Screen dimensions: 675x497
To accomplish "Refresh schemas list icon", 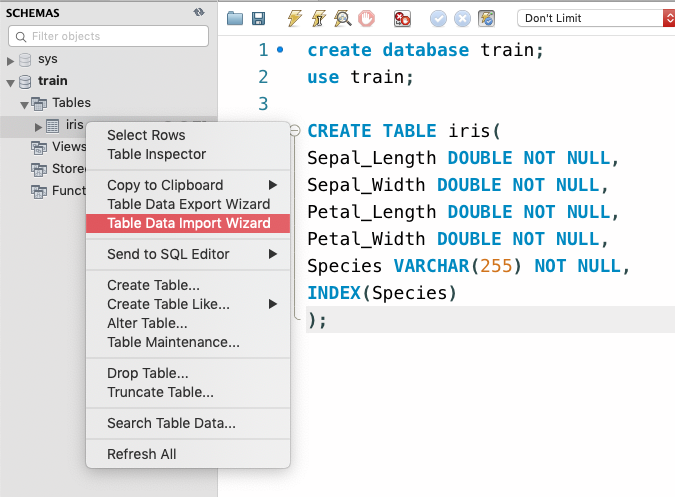I will click(198, 12).
